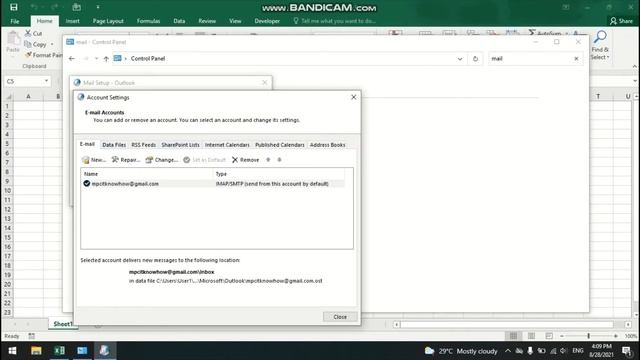This screenshot has width=640, height=360.
Task: Open the Developer ribbon tab
Action: pos(267,21)
